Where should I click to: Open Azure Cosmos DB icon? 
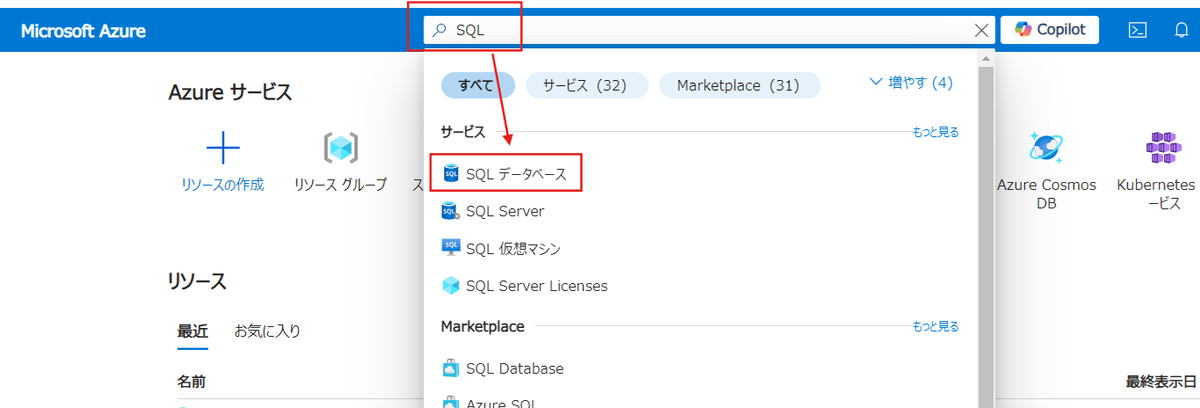1047,148
